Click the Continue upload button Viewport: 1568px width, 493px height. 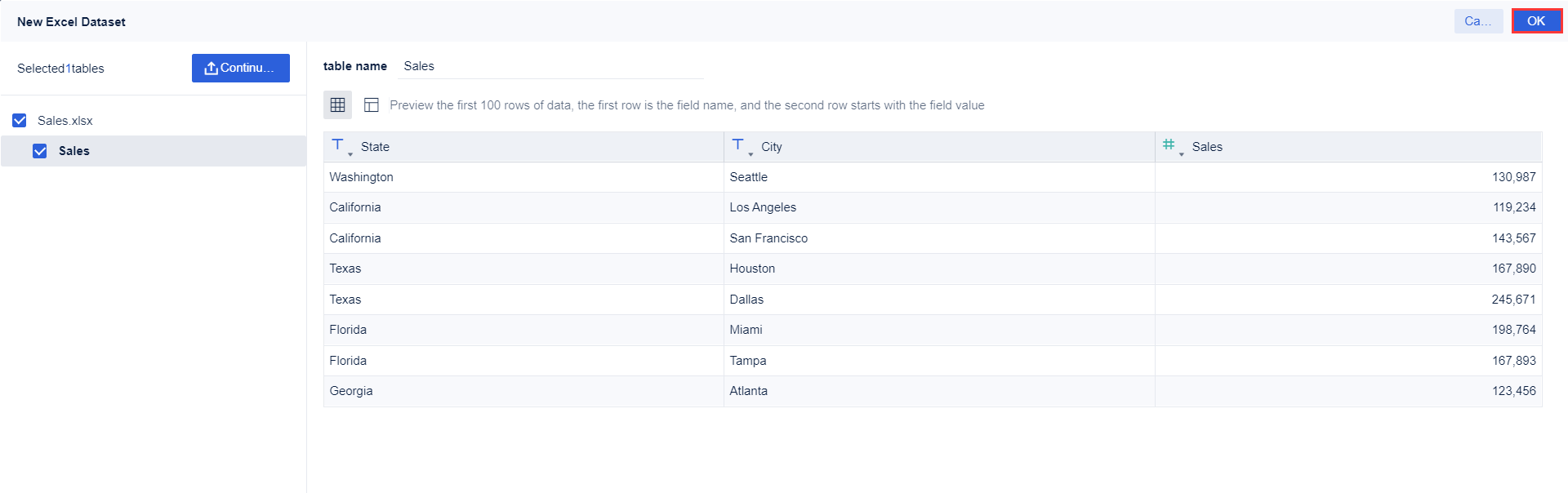coord(240,68)
